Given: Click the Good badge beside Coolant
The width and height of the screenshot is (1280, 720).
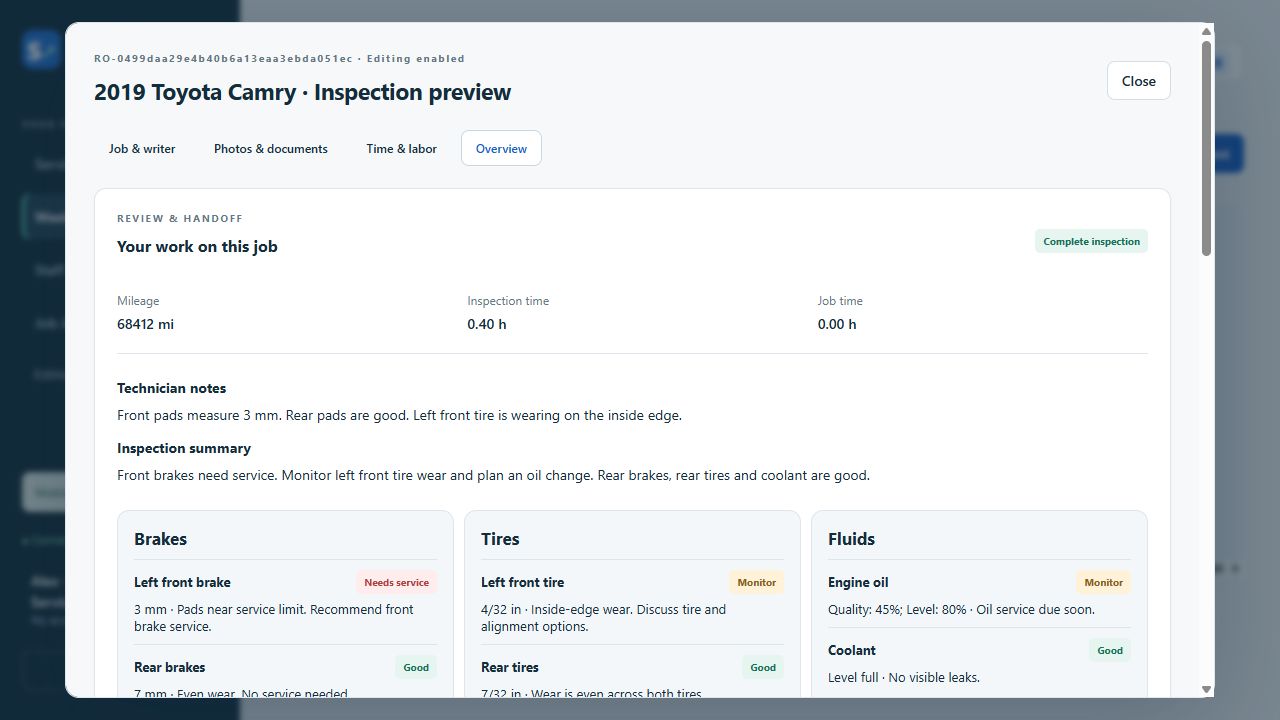Looking at the screenshot, I should [x=1110, y=651].
